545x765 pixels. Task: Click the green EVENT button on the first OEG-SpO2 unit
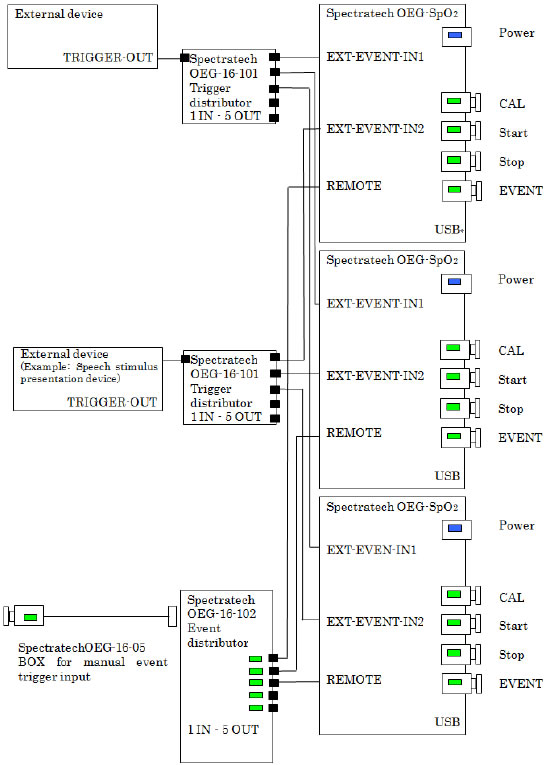[x=455, y=189]
